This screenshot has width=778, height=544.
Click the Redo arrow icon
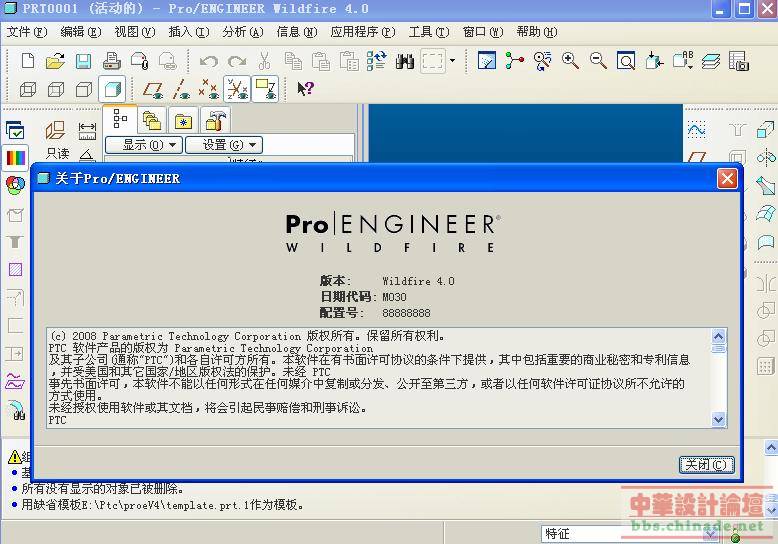237,61
